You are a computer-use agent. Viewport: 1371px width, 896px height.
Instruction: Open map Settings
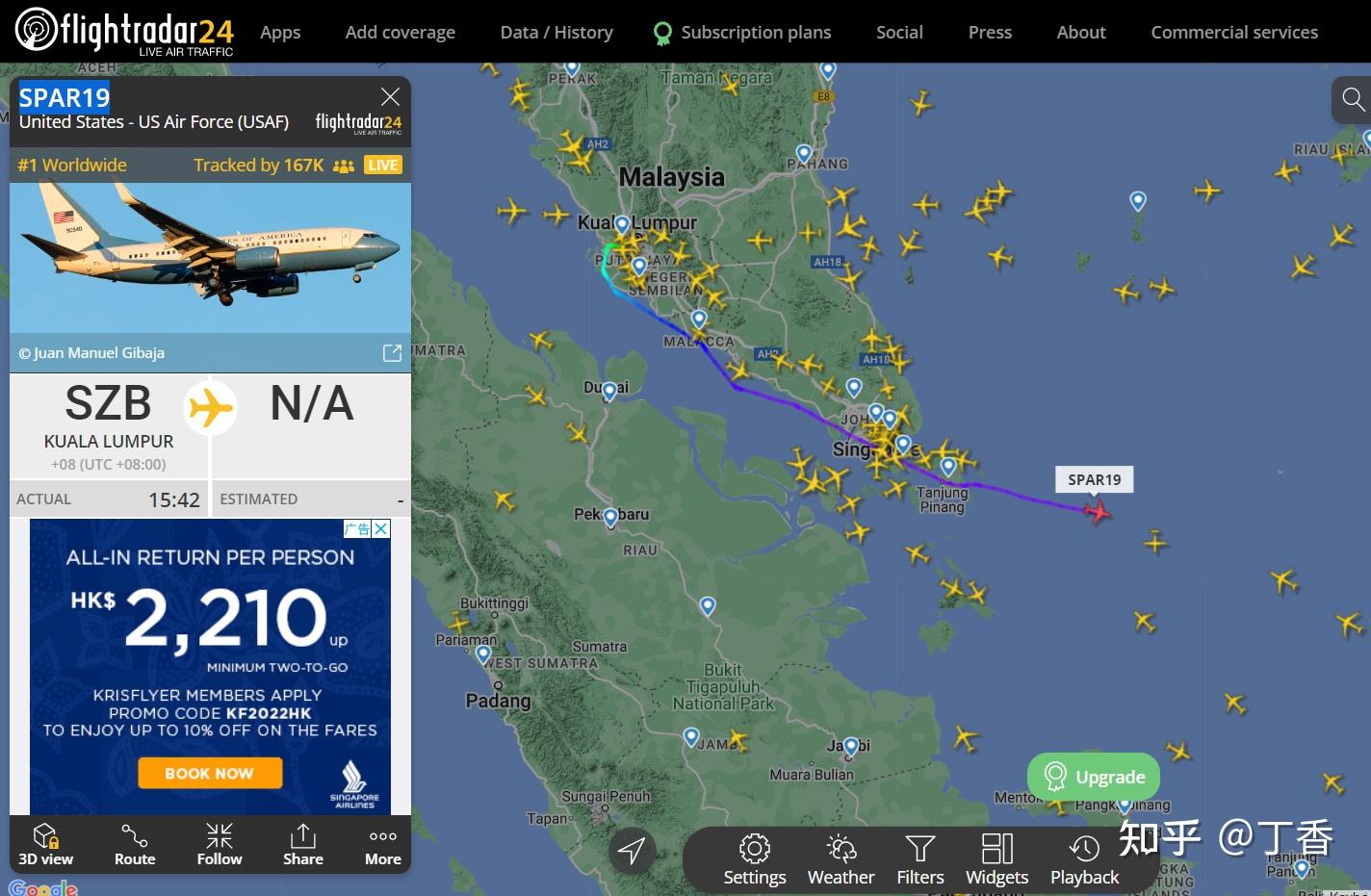click(x=755, y=859)
